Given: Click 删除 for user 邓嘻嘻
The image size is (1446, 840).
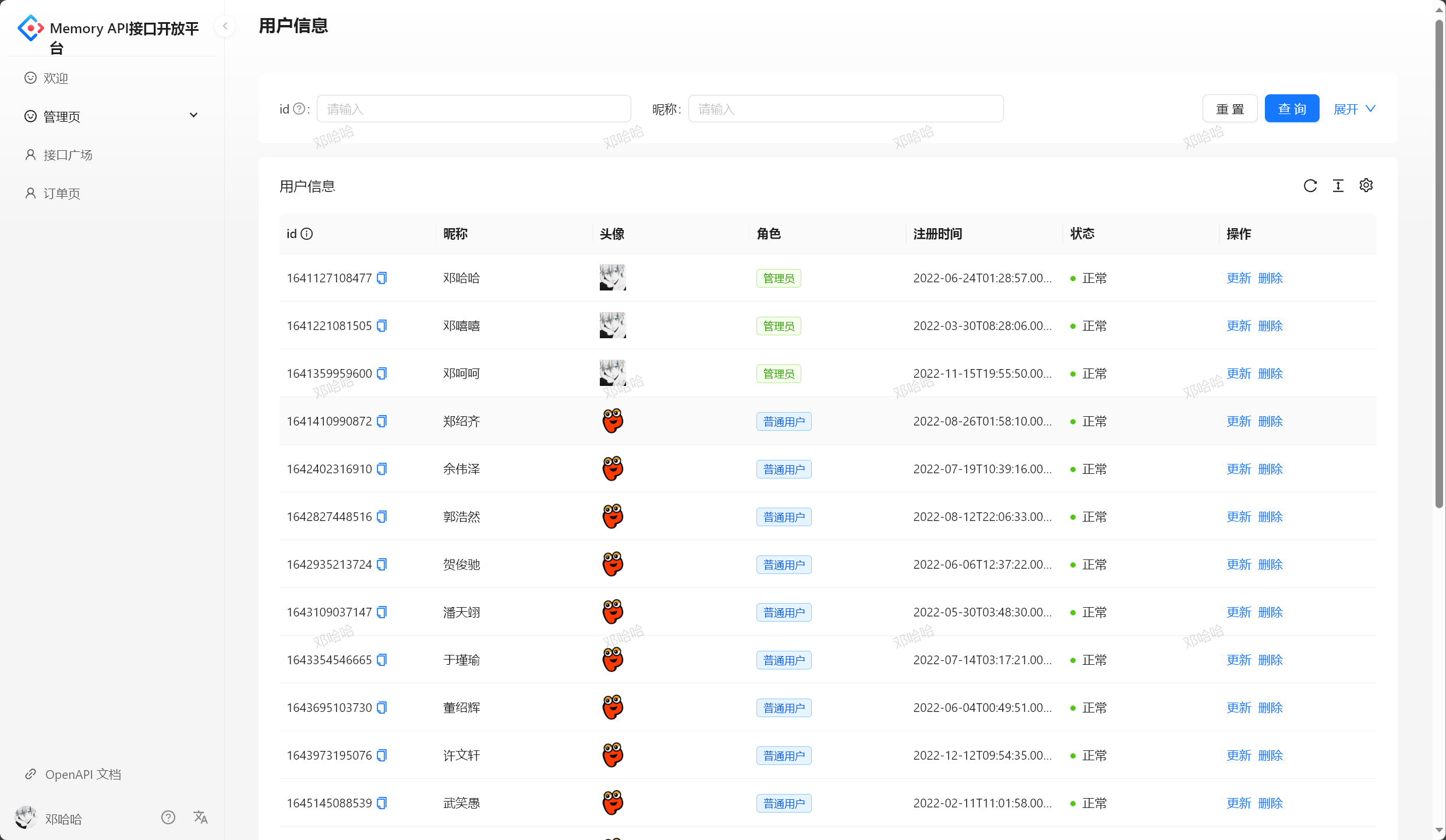Looking at the screenshot, I should (x=1270, y=326).
